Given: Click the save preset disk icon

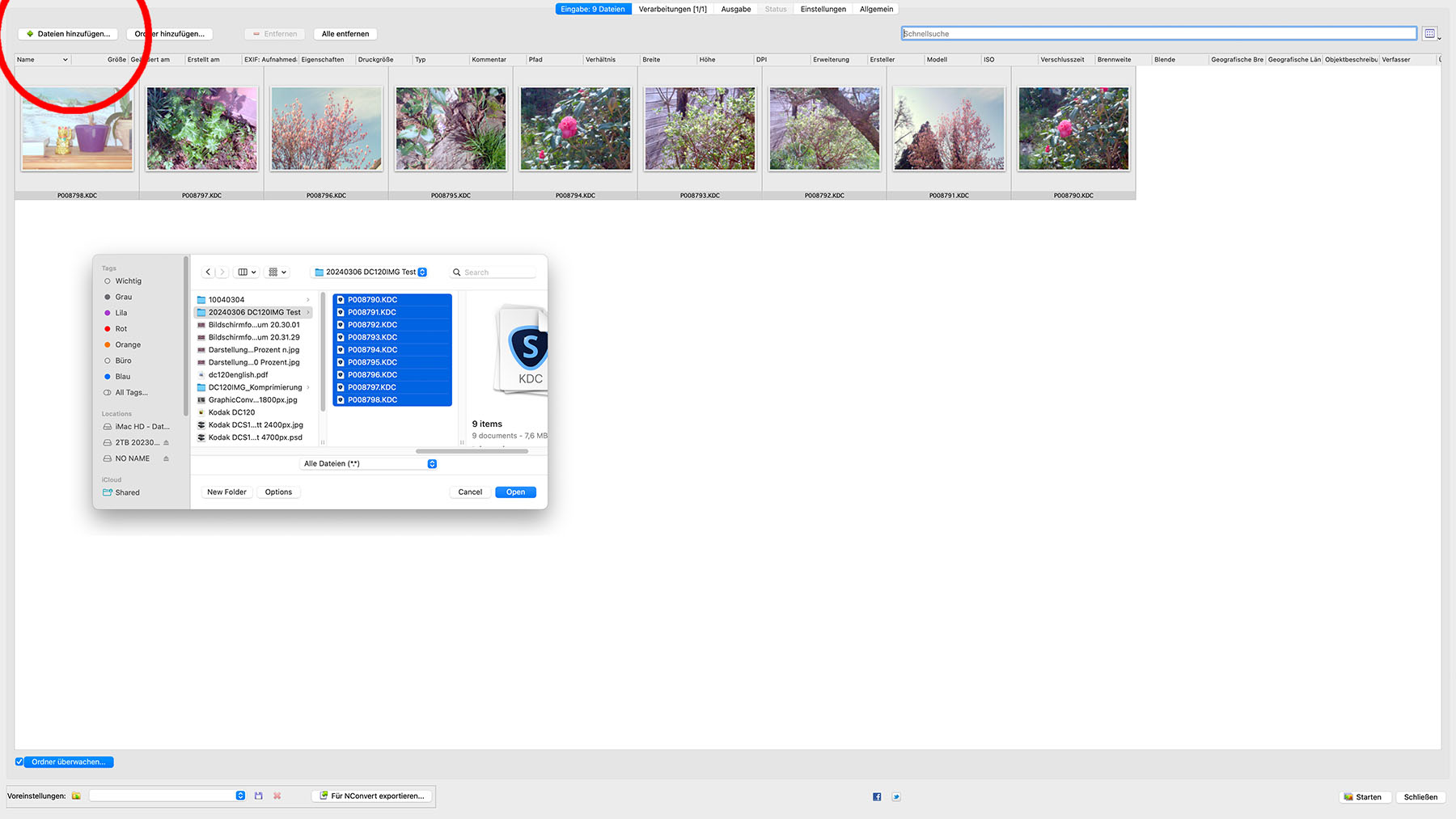Looking at the screenshot, I should point(259,796).
